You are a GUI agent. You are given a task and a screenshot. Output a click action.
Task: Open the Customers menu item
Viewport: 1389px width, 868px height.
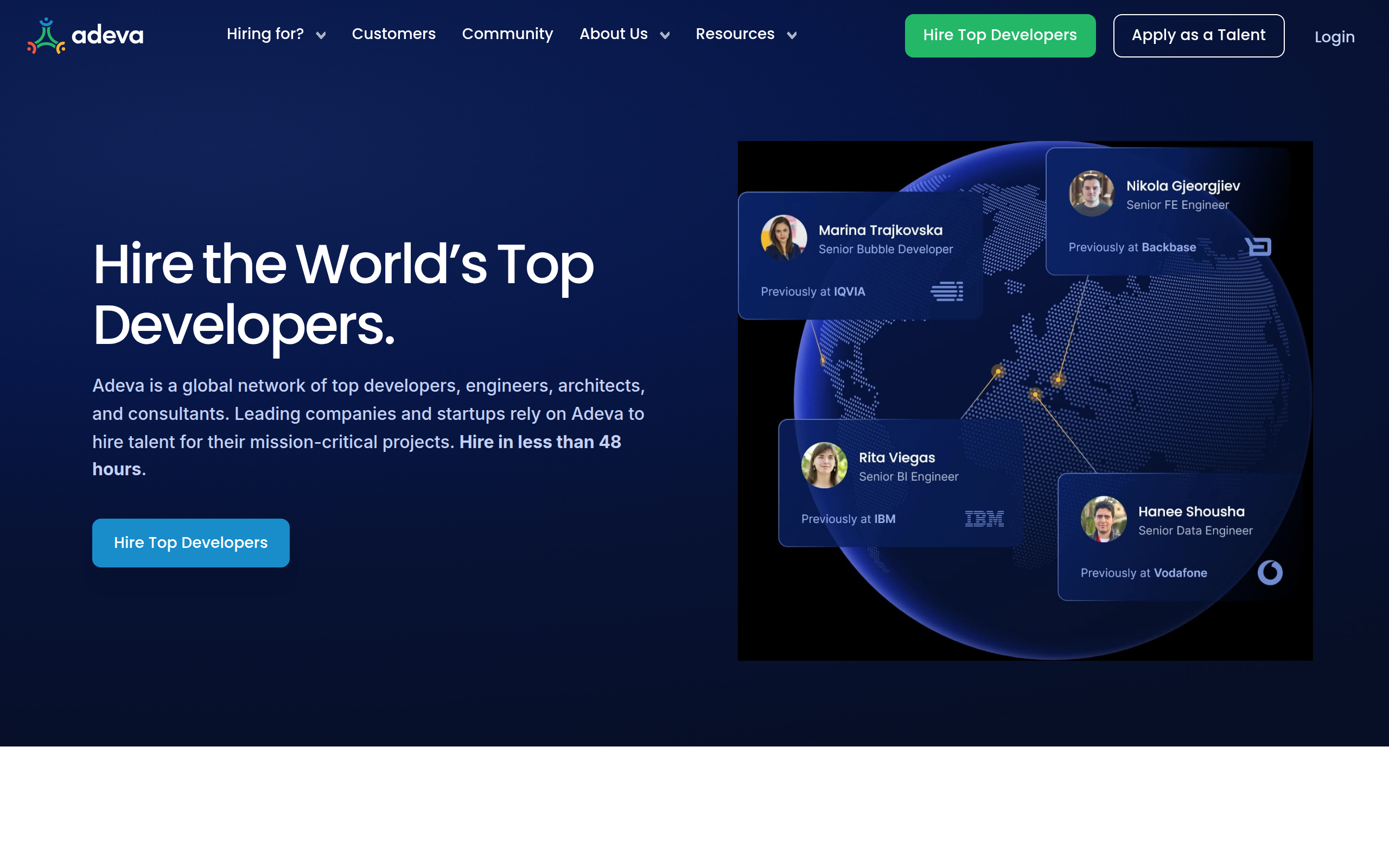tap(393, 34)
